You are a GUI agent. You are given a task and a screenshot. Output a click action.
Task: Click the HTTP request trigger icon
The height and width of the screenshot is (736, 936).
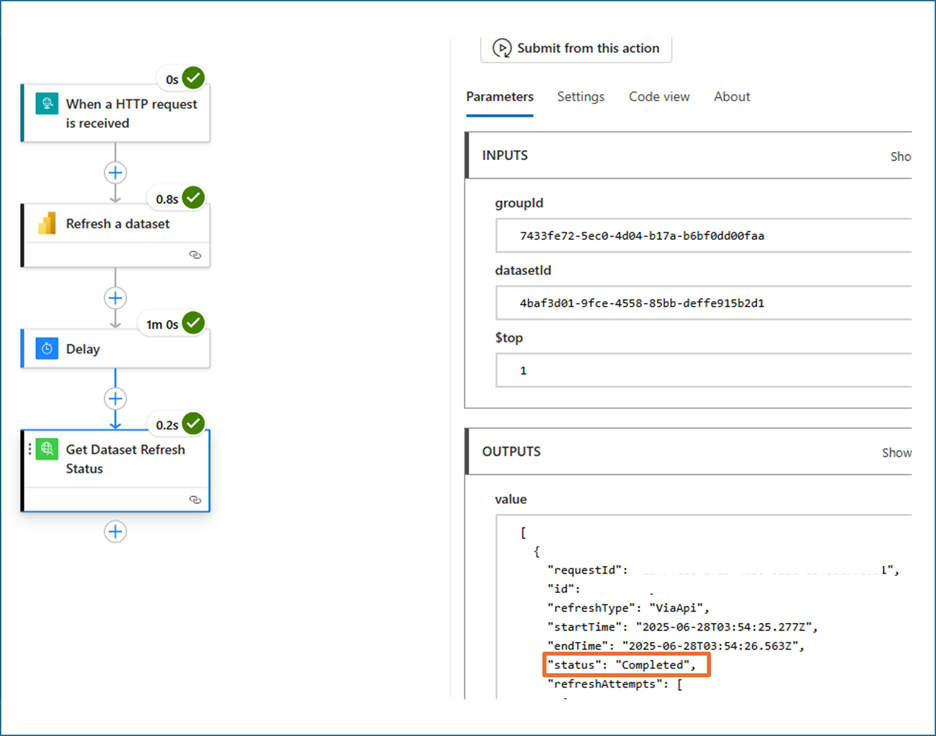[x=47, y=104]
